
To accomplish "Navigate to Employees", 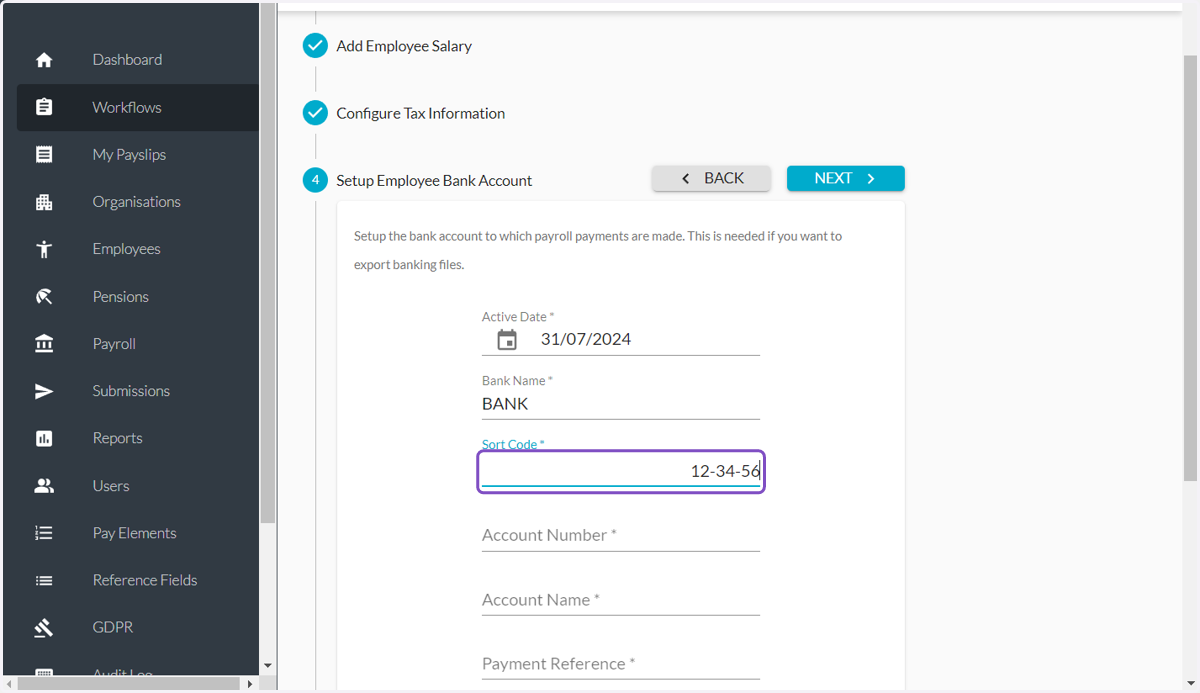I will point(138,249).
